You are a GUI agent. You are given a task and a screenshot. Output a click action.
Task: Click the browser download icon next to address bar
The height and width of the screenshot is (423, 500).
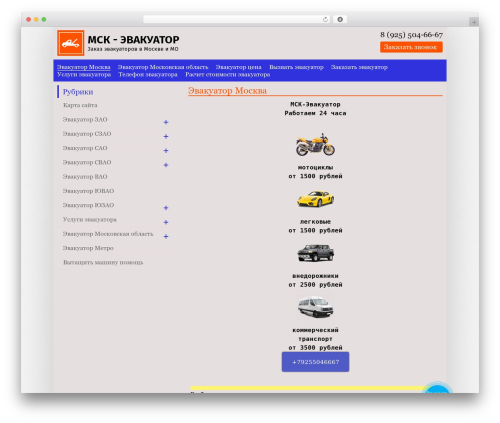[x=340, y=20]
